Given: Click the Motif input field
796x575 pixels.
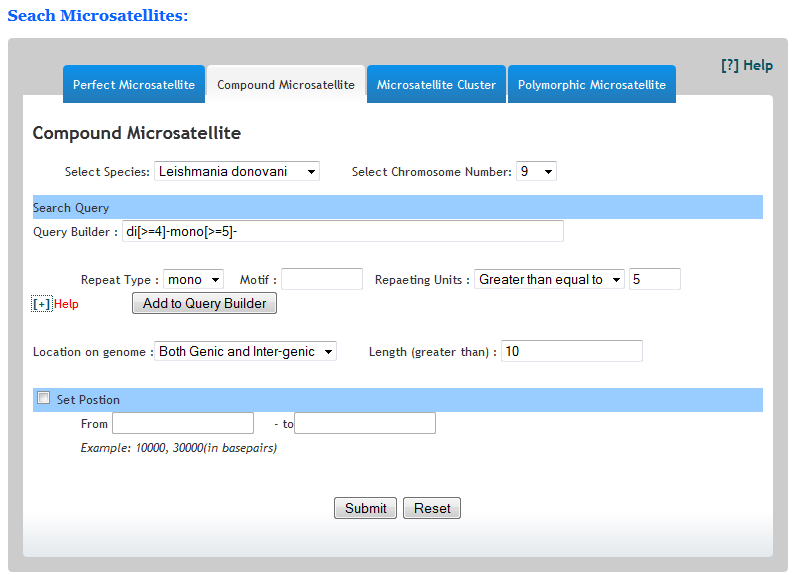Looking at the screenshot, I should 322,280.
